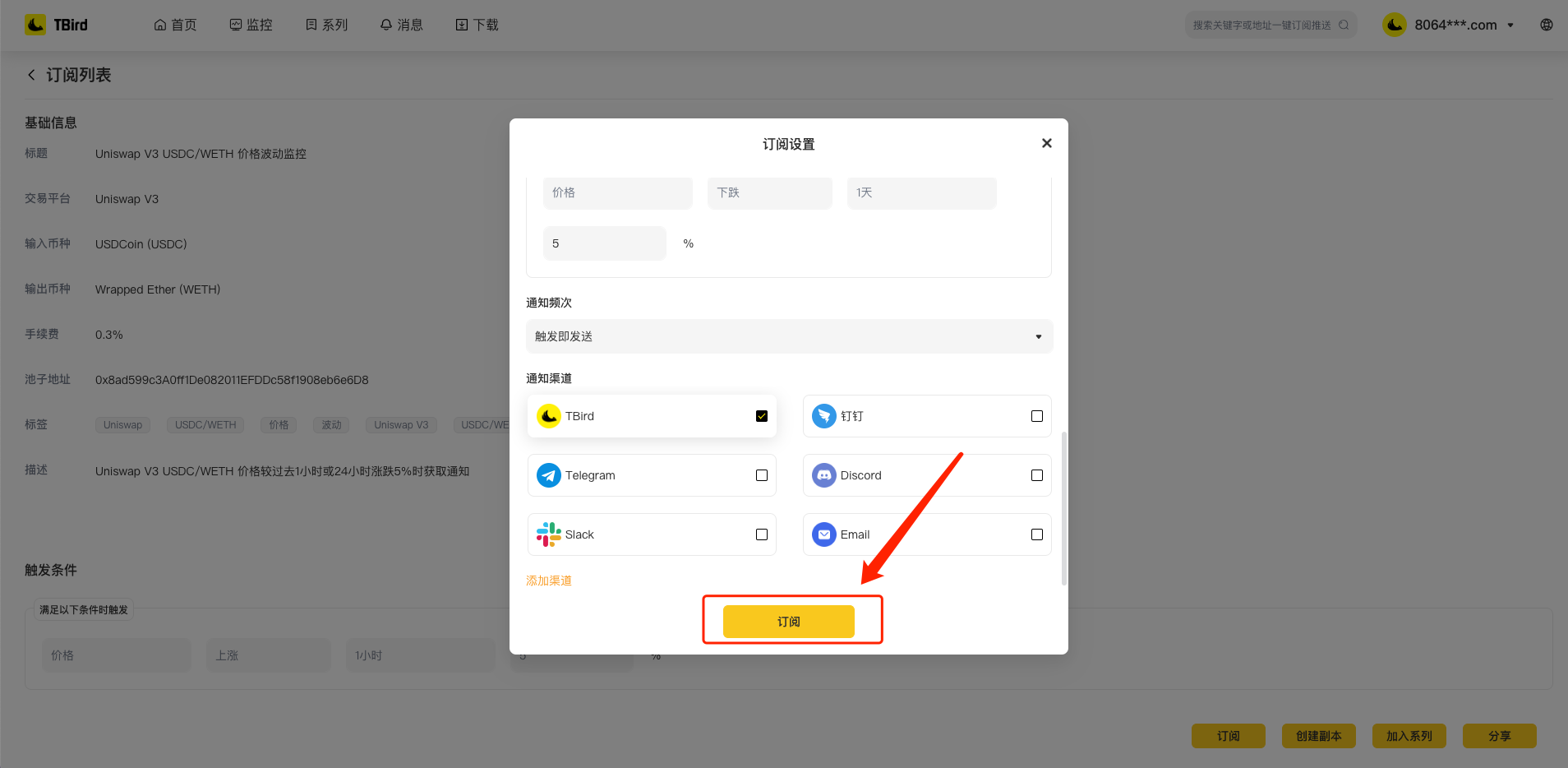Click the globe language icon
Screen dimensions: 1568x768
point(1546,25)
